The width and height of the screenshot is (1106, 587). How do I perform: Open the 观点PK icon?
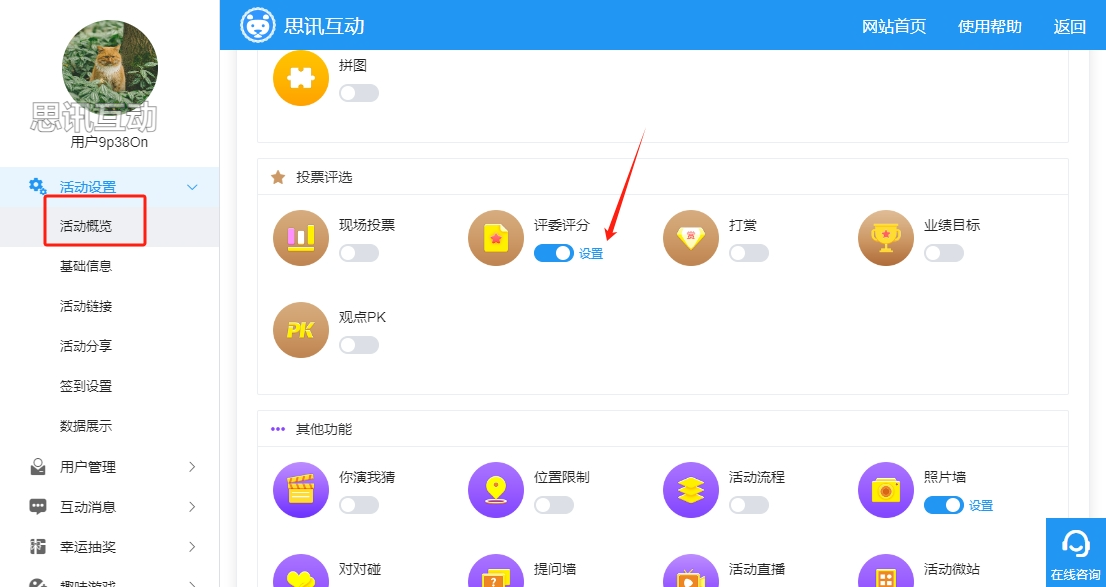click(x=300, y=330)
